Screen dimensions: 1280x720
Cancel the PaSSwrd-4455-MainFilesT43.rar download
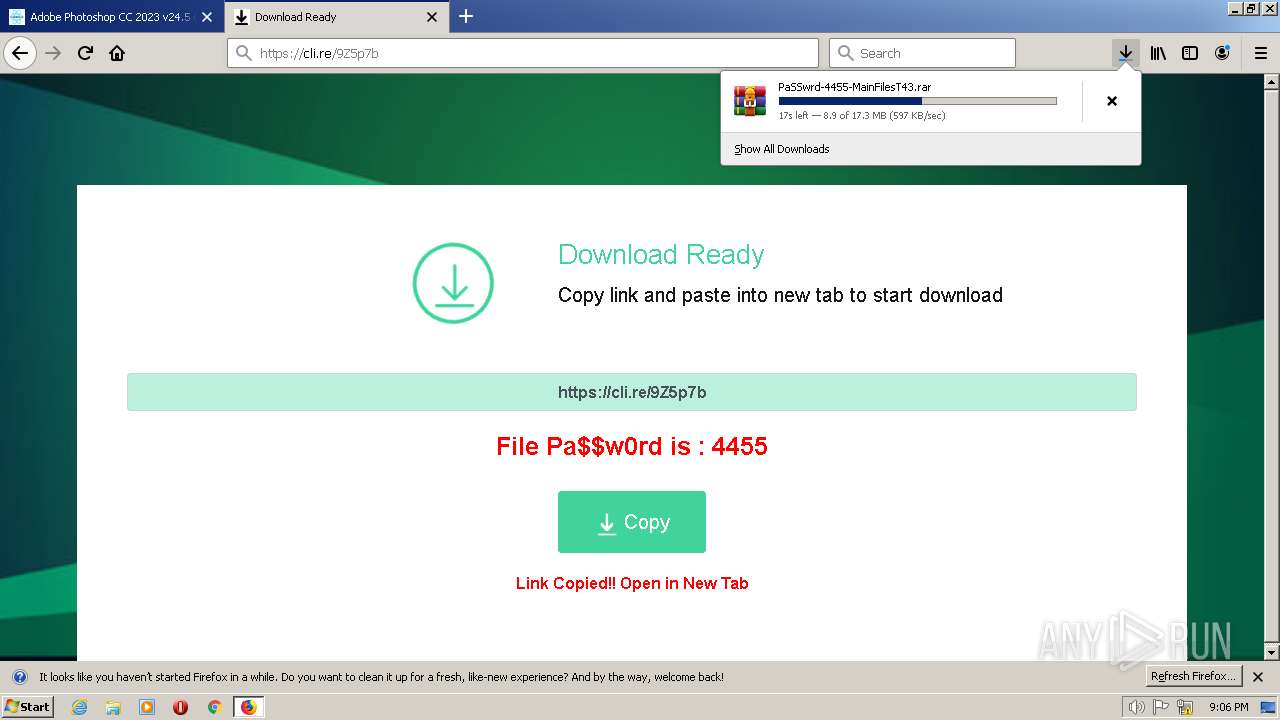pyautogui.click(x=1112, y=101)
